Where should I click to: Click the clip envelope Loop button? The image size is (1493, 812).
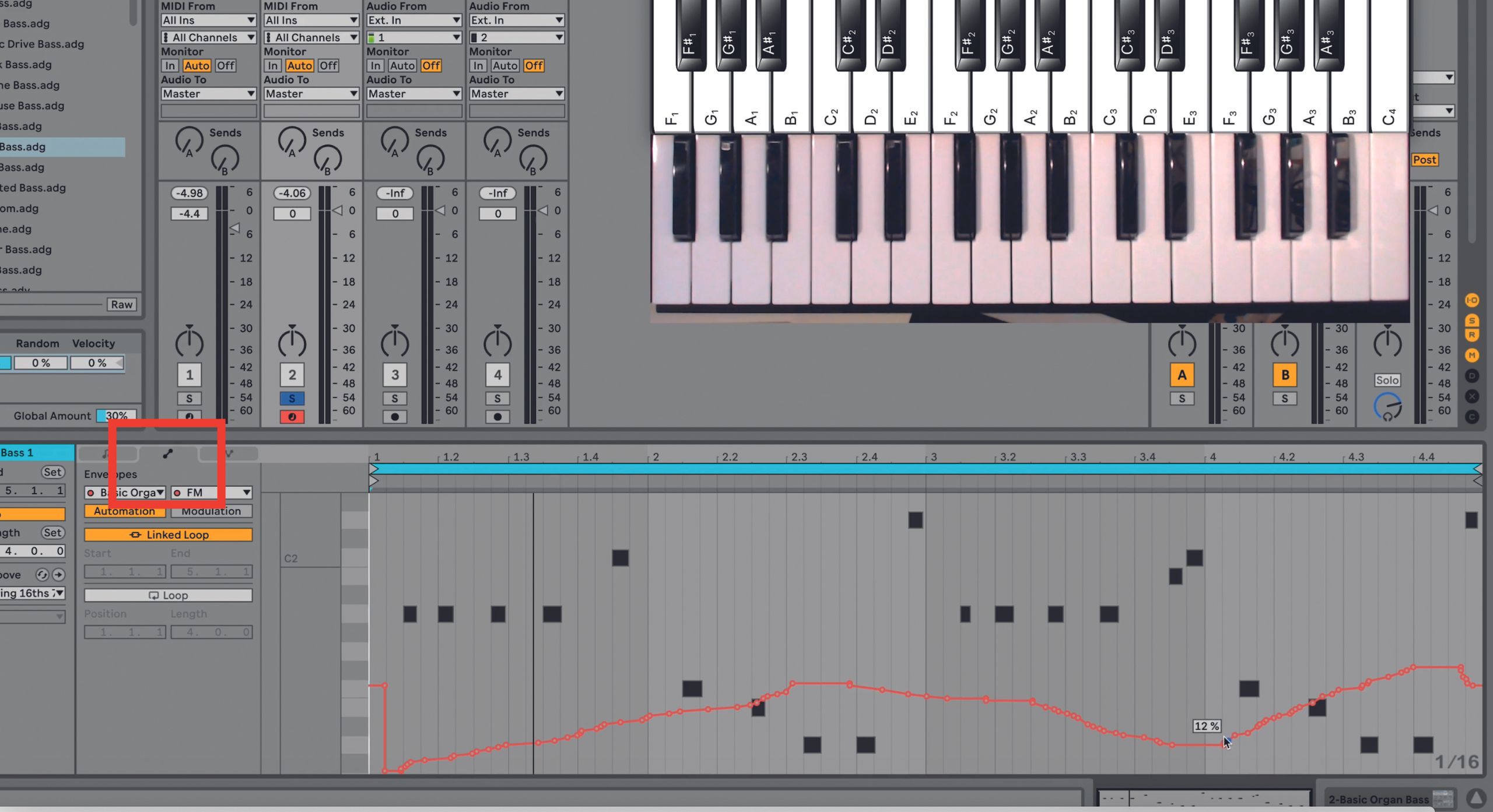point(168,595)
